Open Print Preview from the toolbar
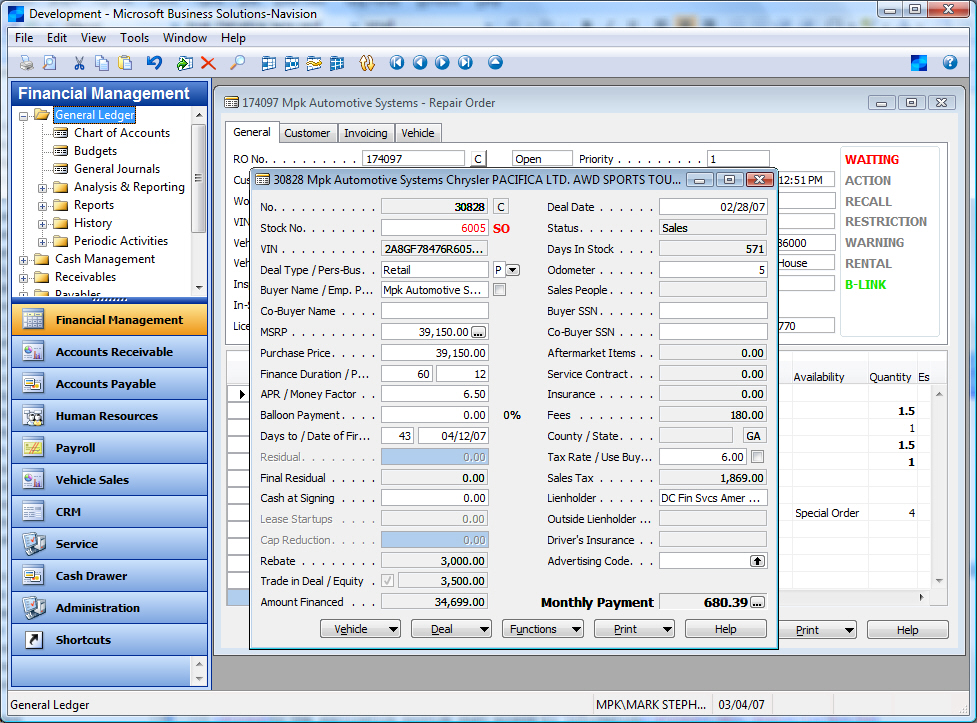Screen dimensions: 977x723 tap(49, 63)
